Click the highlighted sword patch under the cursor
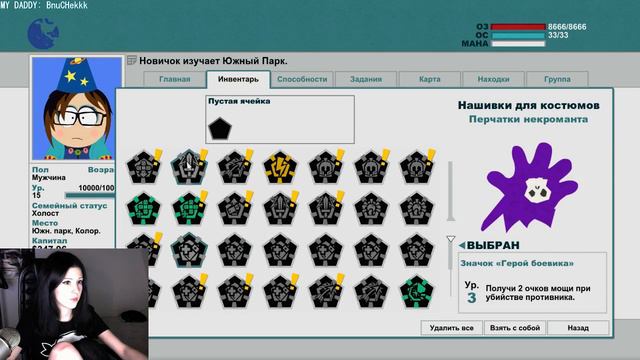Image resolution: width=640 pixels, height=360 pixels. click(x=189, y=167)
